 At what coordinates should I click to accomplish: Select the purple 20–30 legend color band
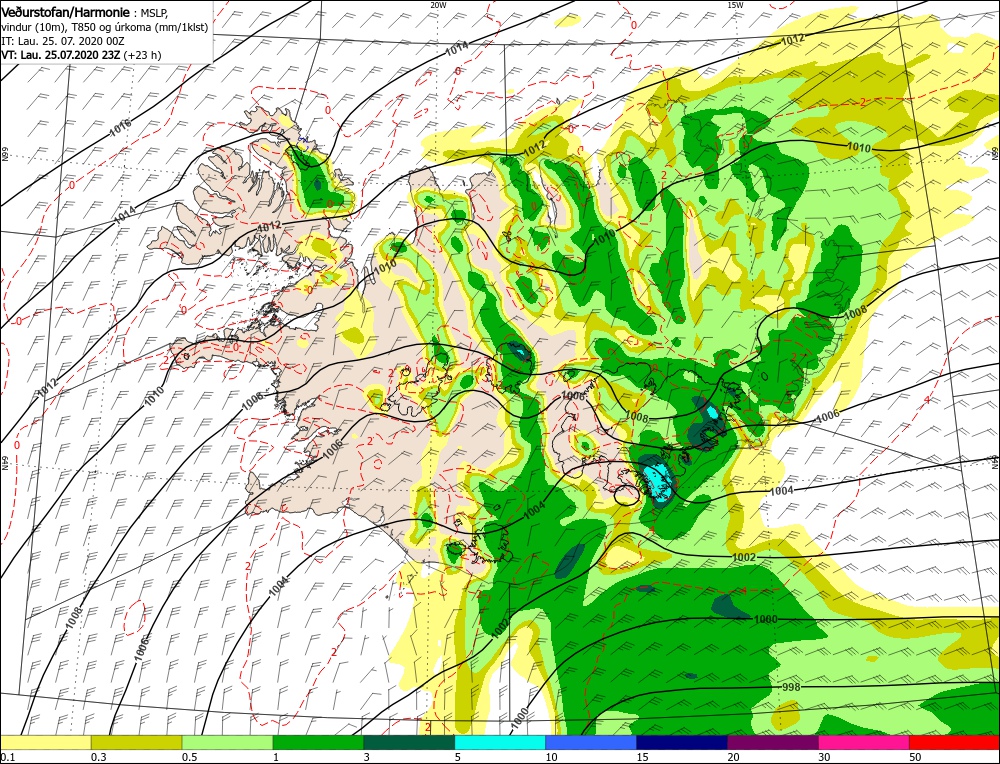pos(773,742)
